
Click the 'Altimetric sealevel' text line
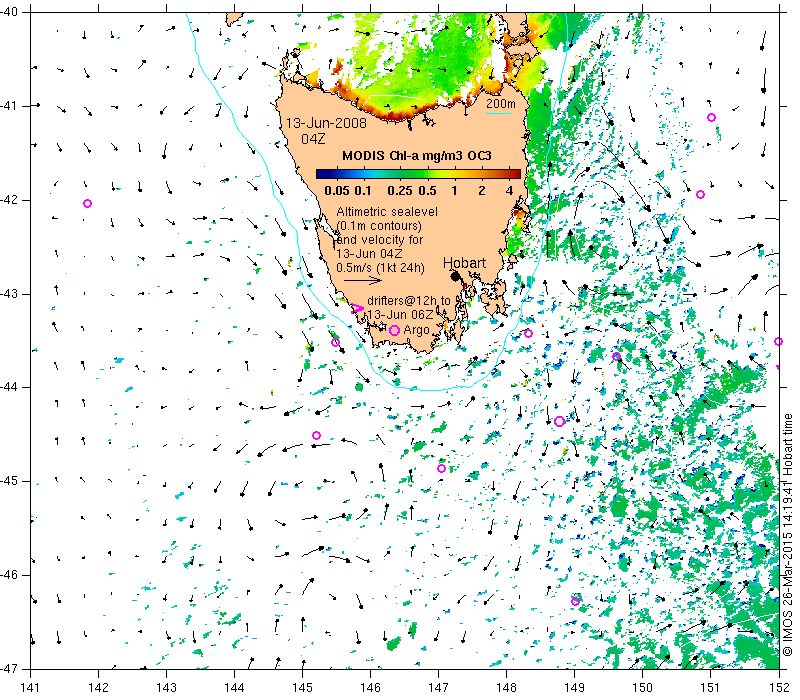[x=387, y=211]
